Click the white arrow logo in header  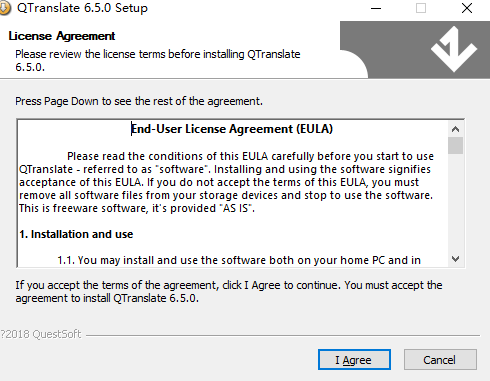(454, 49)
